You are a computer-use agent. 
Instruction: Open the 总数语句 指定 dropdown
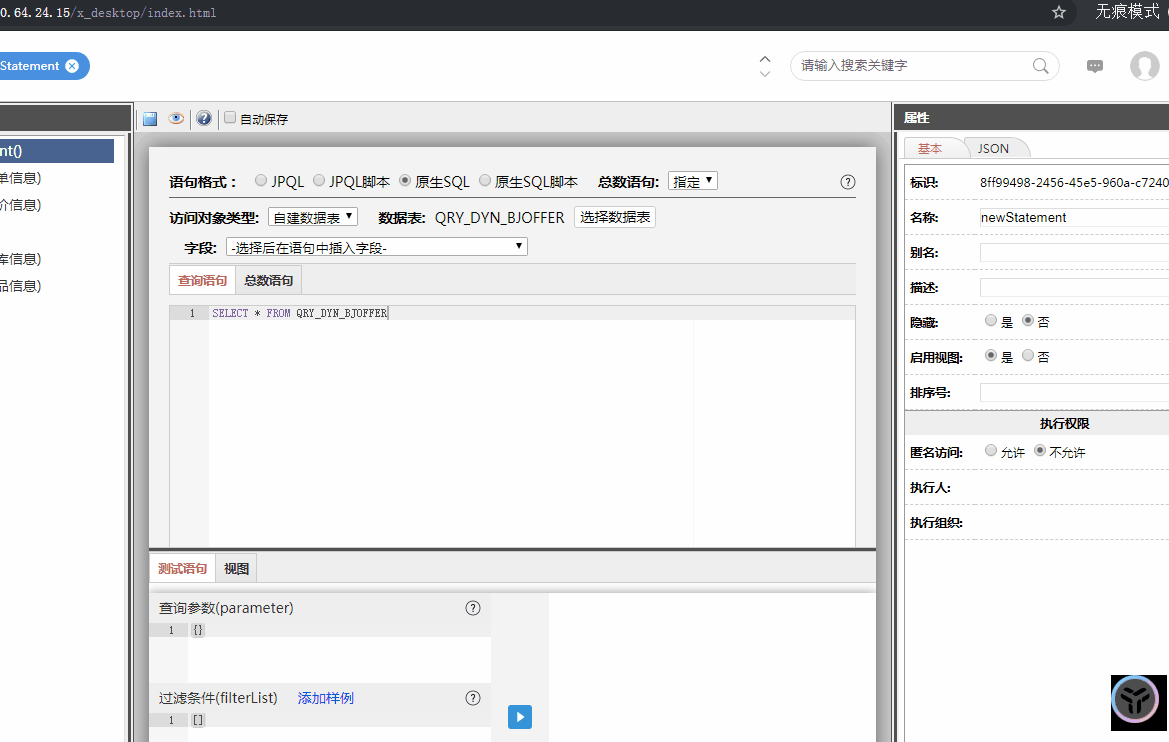pyautogui.click(x=692, y=181)
